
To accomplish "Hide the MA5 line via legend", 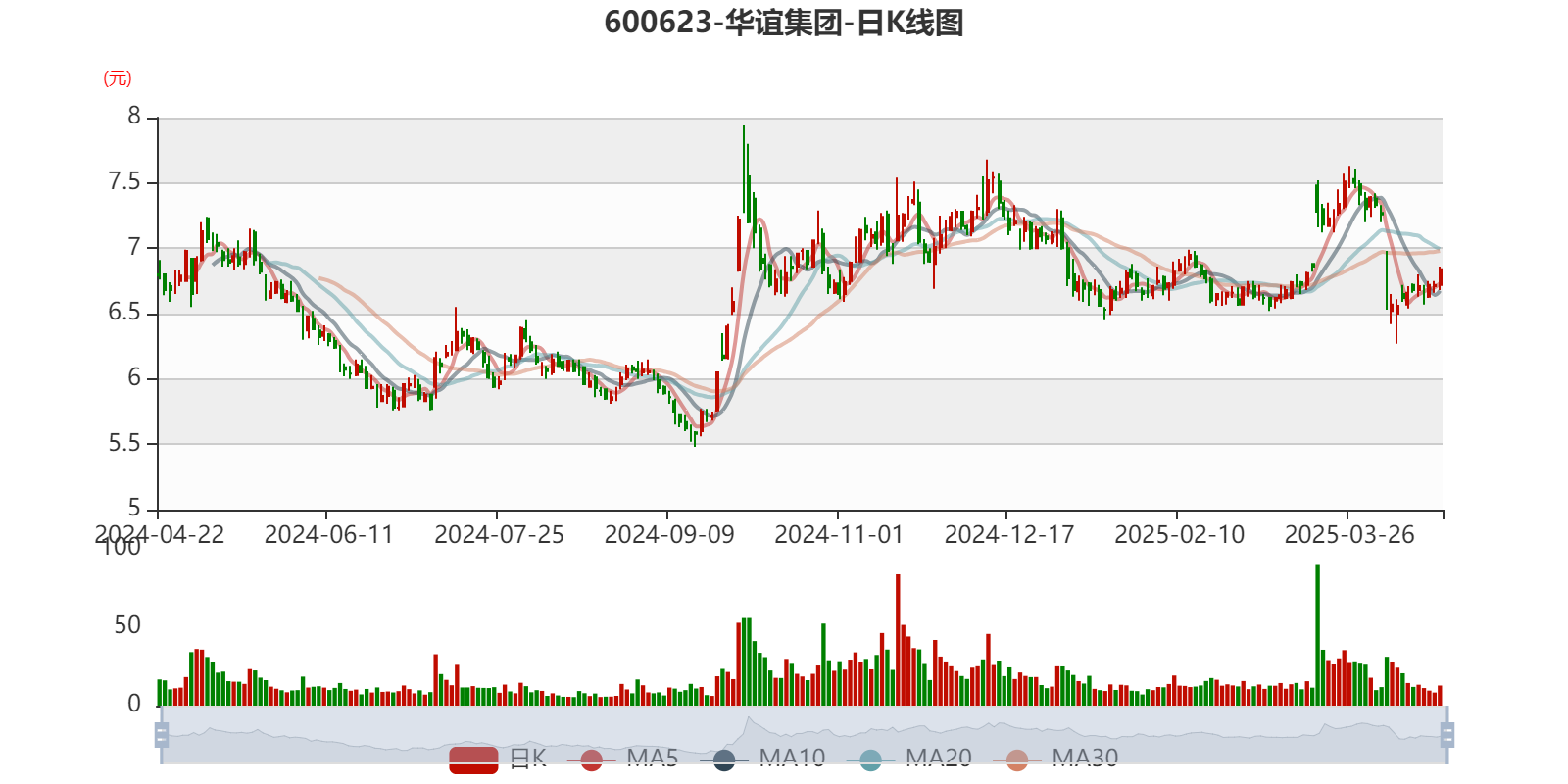I will pos(622,759).
